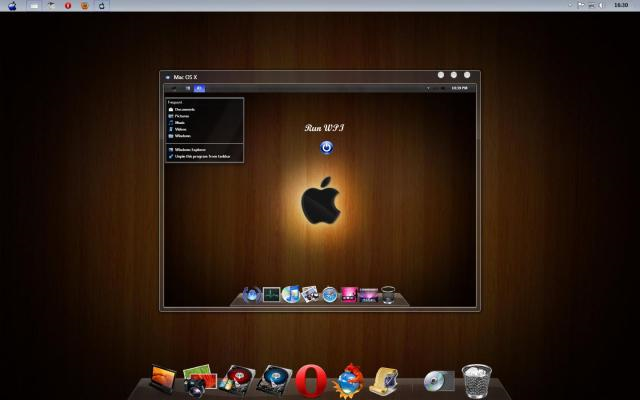Click the purple aurora icon in preview dock
640x400 pixels.
(x=368, y=295)
